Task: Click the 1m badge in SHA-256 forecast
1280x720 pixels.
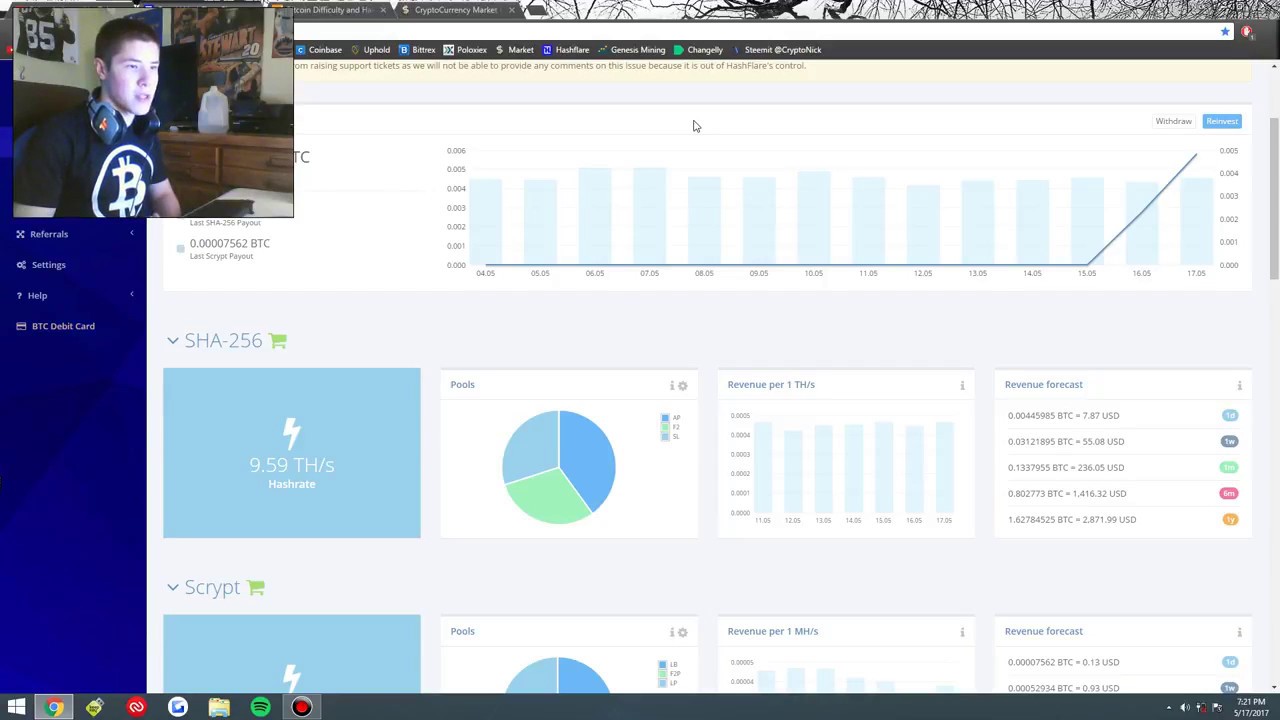Action: (x=1229, y=467)
